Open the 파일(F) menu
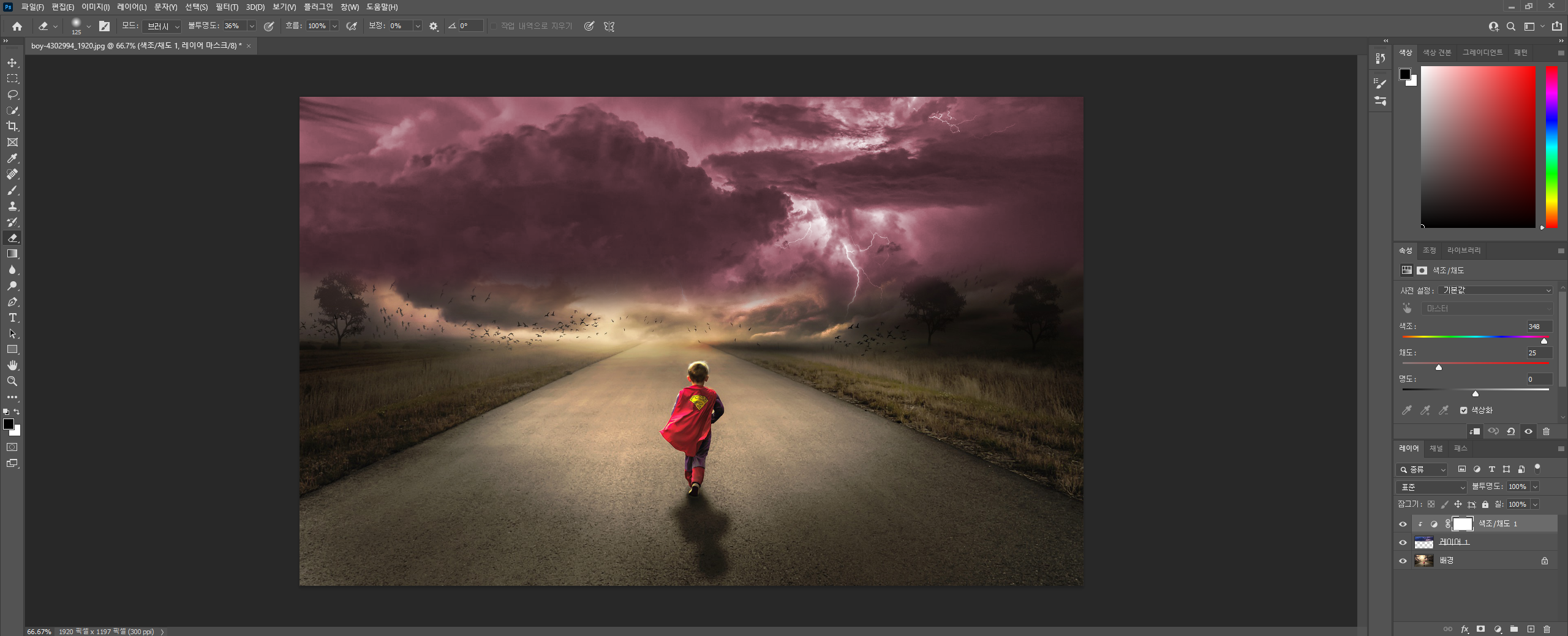The height and width of the screenshot is (636, 1568). [x=32, y=7]
